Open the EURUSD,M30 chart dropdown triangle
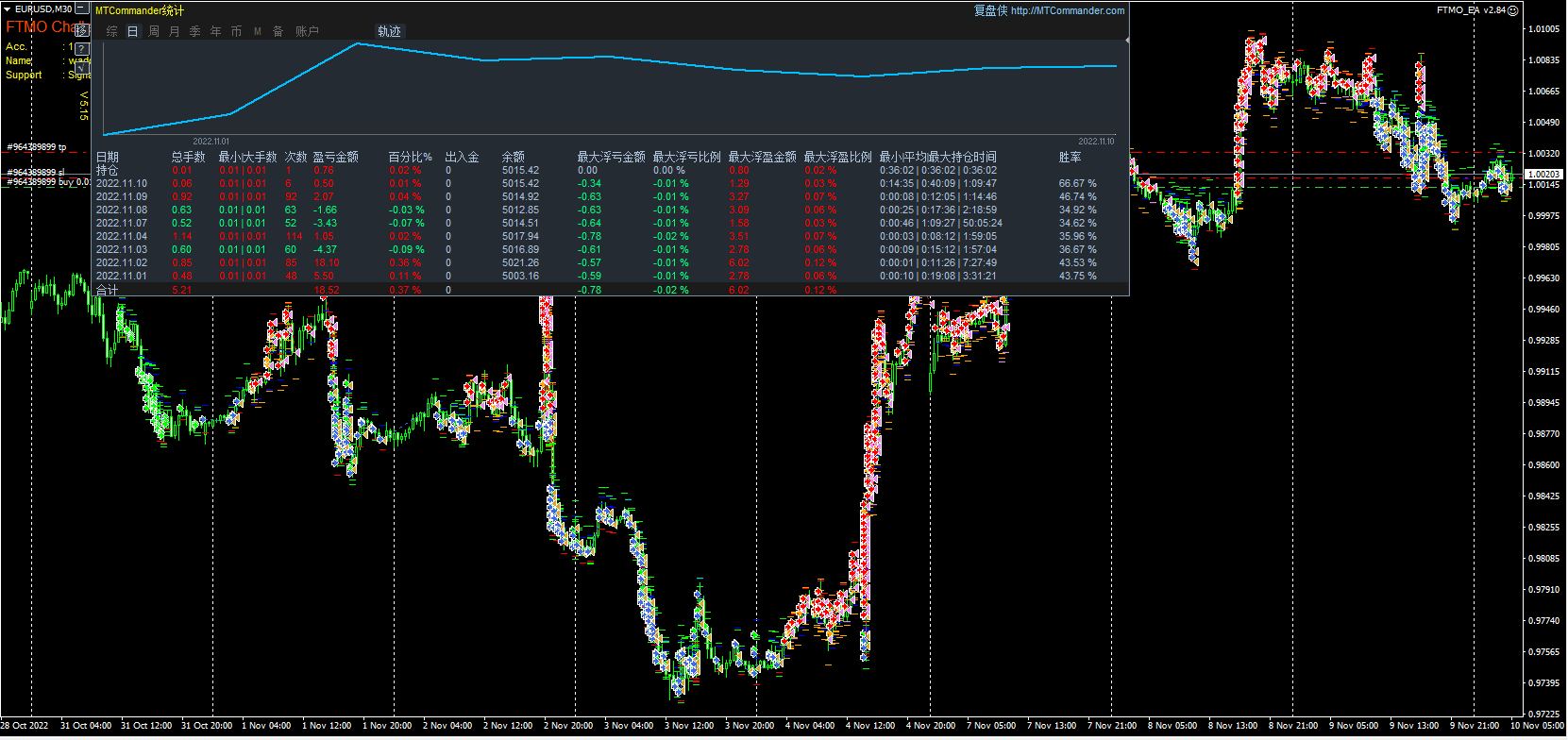The height and width of the screenshot is (740, 1568). (x=7, y=9)
